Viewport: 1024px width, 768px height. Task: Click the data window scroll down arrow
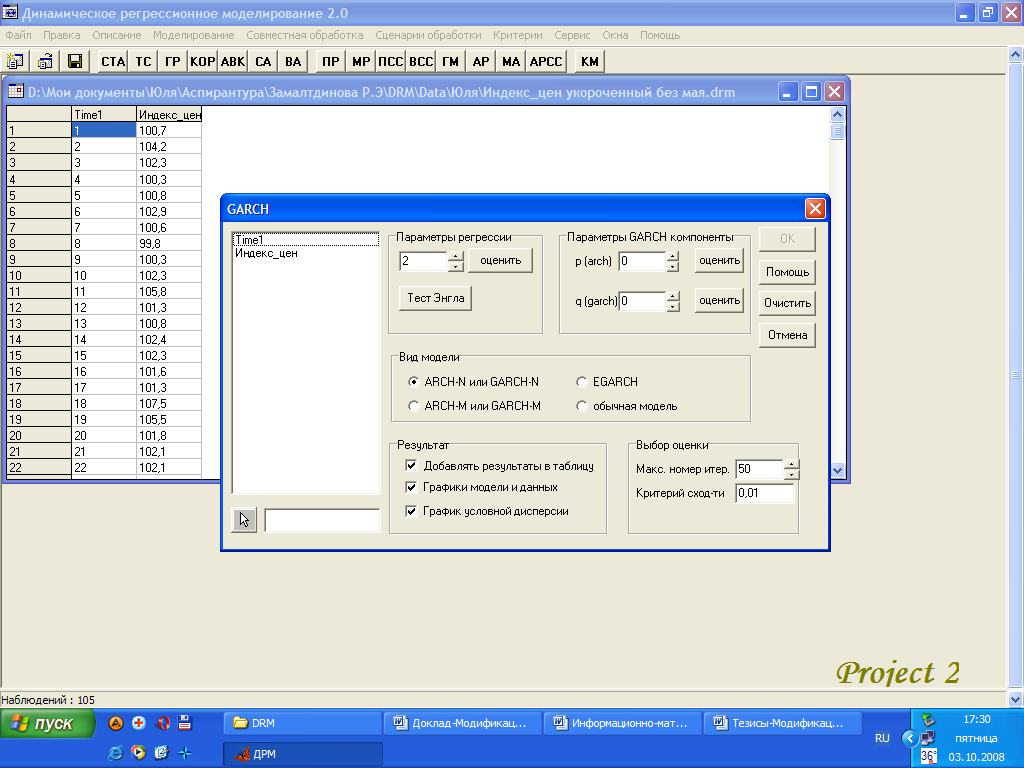coord(837,470)
